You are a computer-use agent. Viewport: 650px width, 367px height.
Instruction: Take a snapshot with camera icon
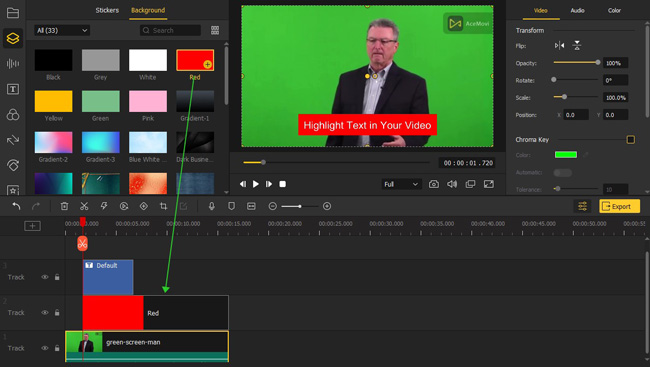pyautogui.click(x=434, y=184)
